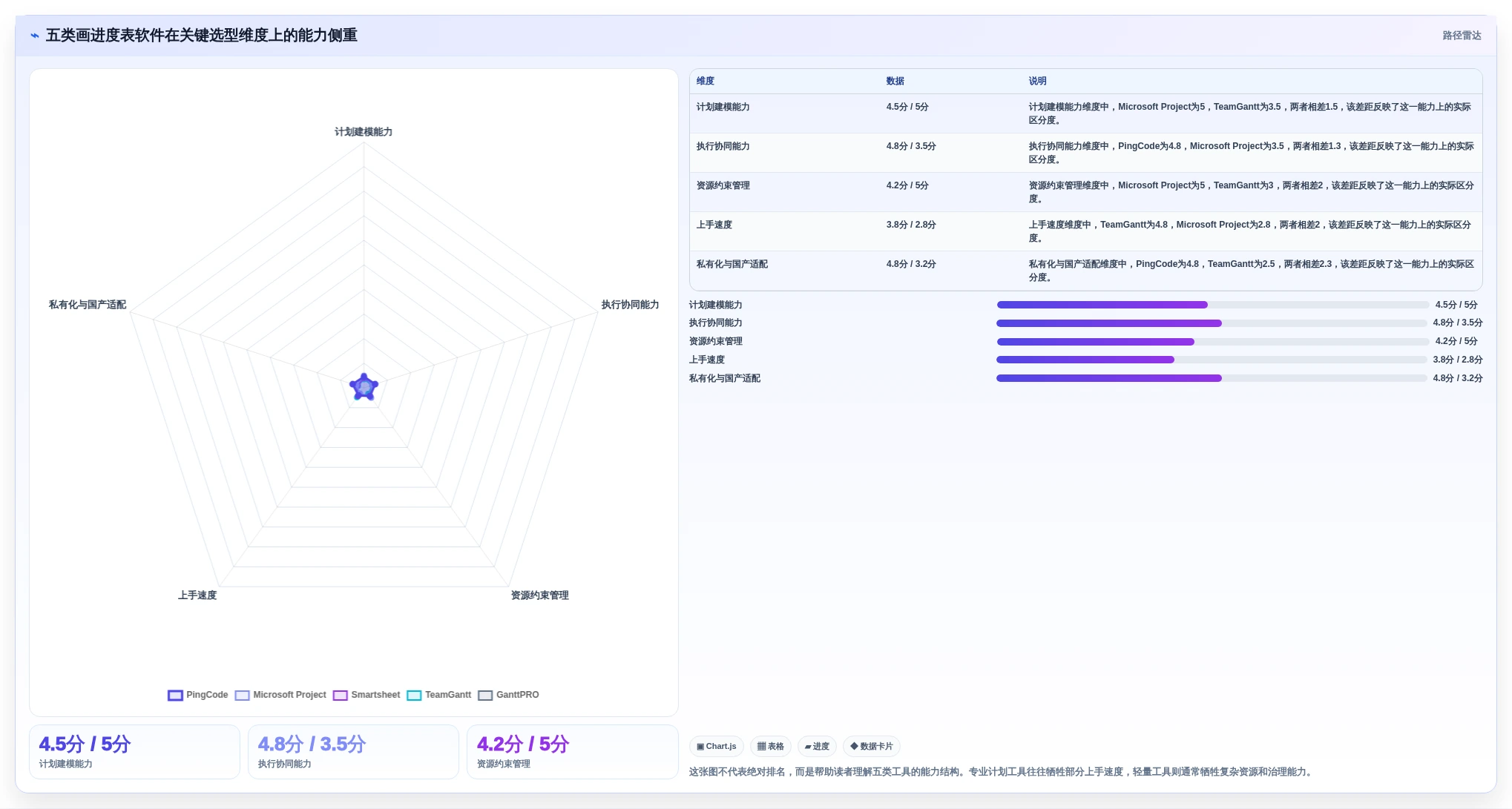Click the Chart.js tag chip
This screenshot has height=809, width=1512.
click(x=717, y=747)
